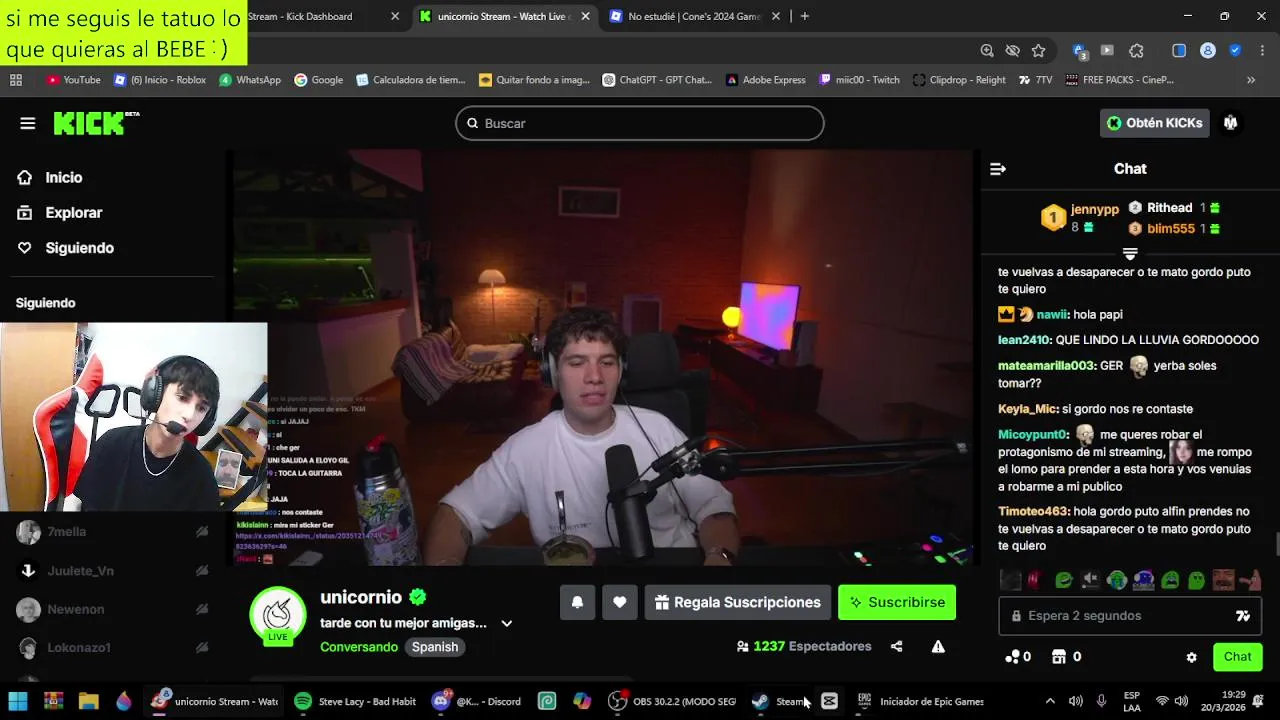
Task: Show hidden system tray icons
Action: click(x=1050, y=701)
